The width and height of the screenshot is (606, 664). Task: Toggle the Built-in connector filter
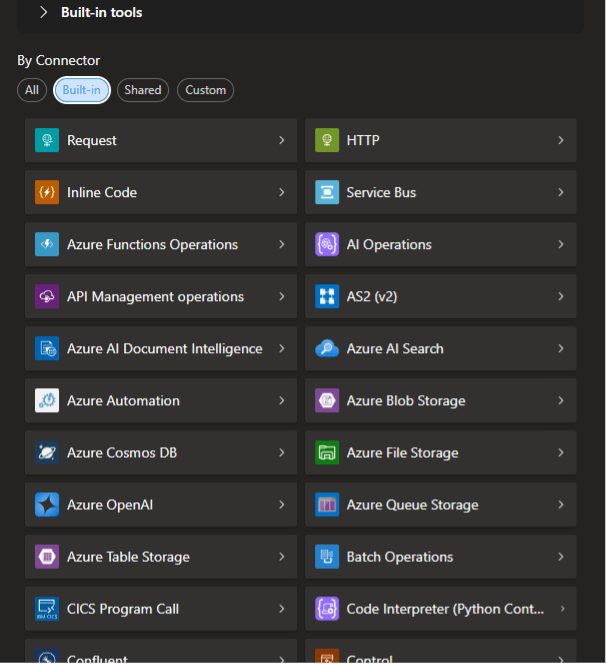pyautogui.click(x=82, y=90)
